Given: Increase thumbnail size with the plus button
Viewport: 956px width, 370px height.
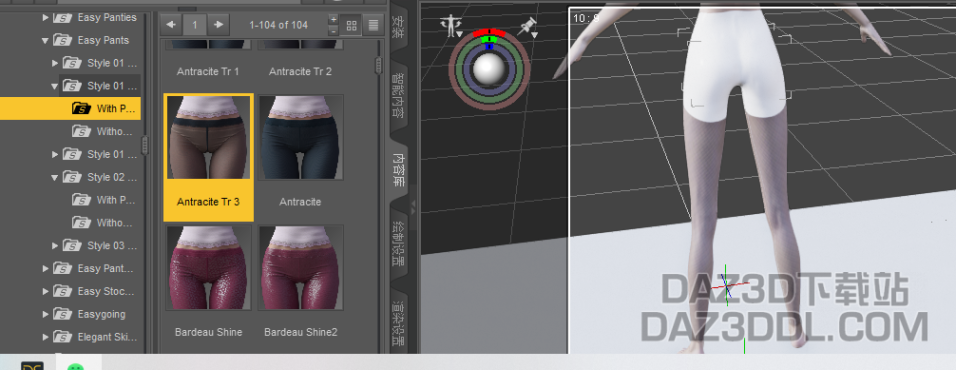Looking at the screenshot, I should click(x=333, y=20).
